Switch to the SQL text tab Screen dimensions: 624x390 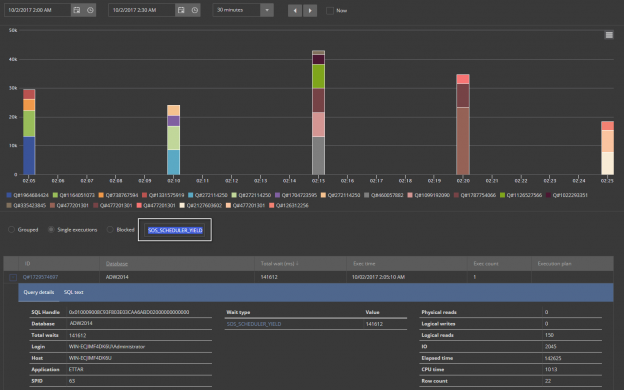74,292
